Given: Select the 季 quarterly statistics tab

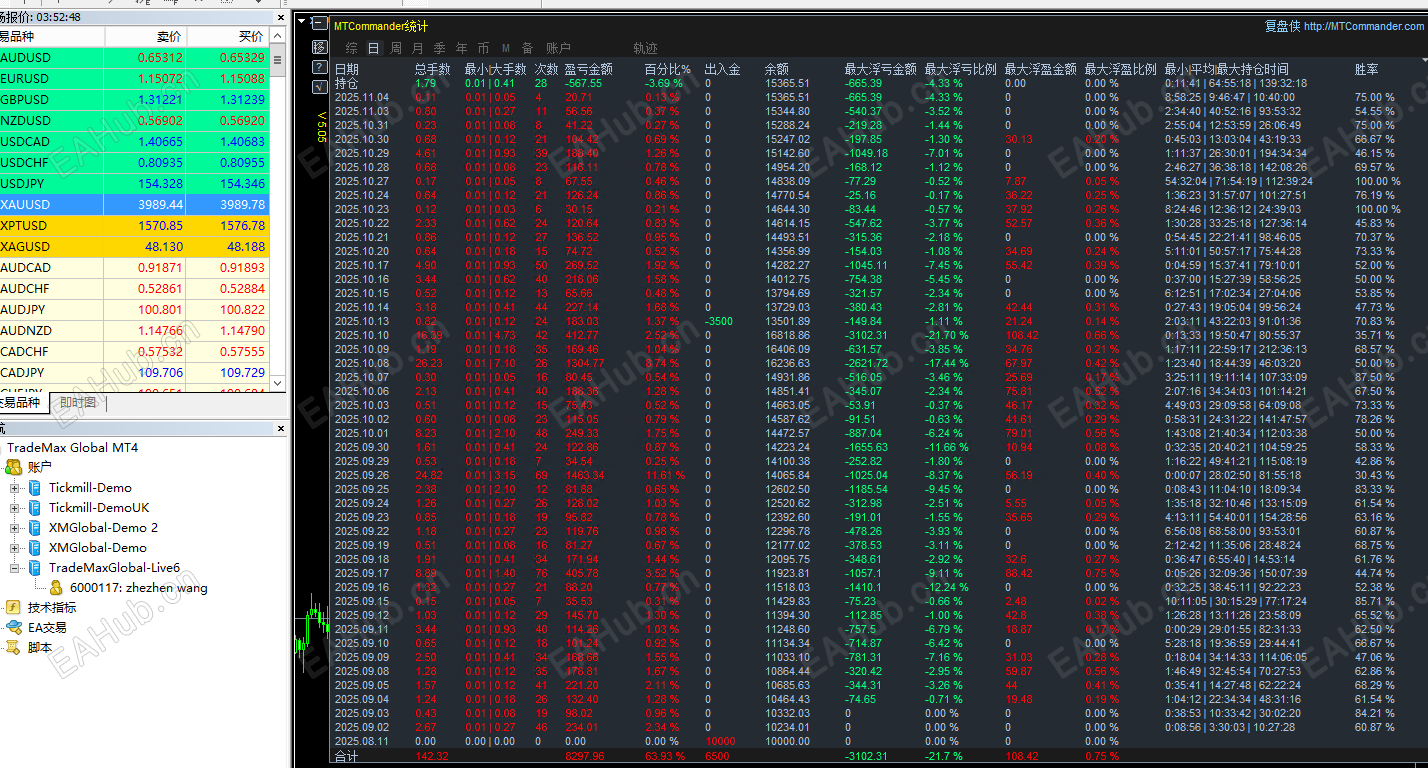Looking at the screenshot, I should pos(439,48).
